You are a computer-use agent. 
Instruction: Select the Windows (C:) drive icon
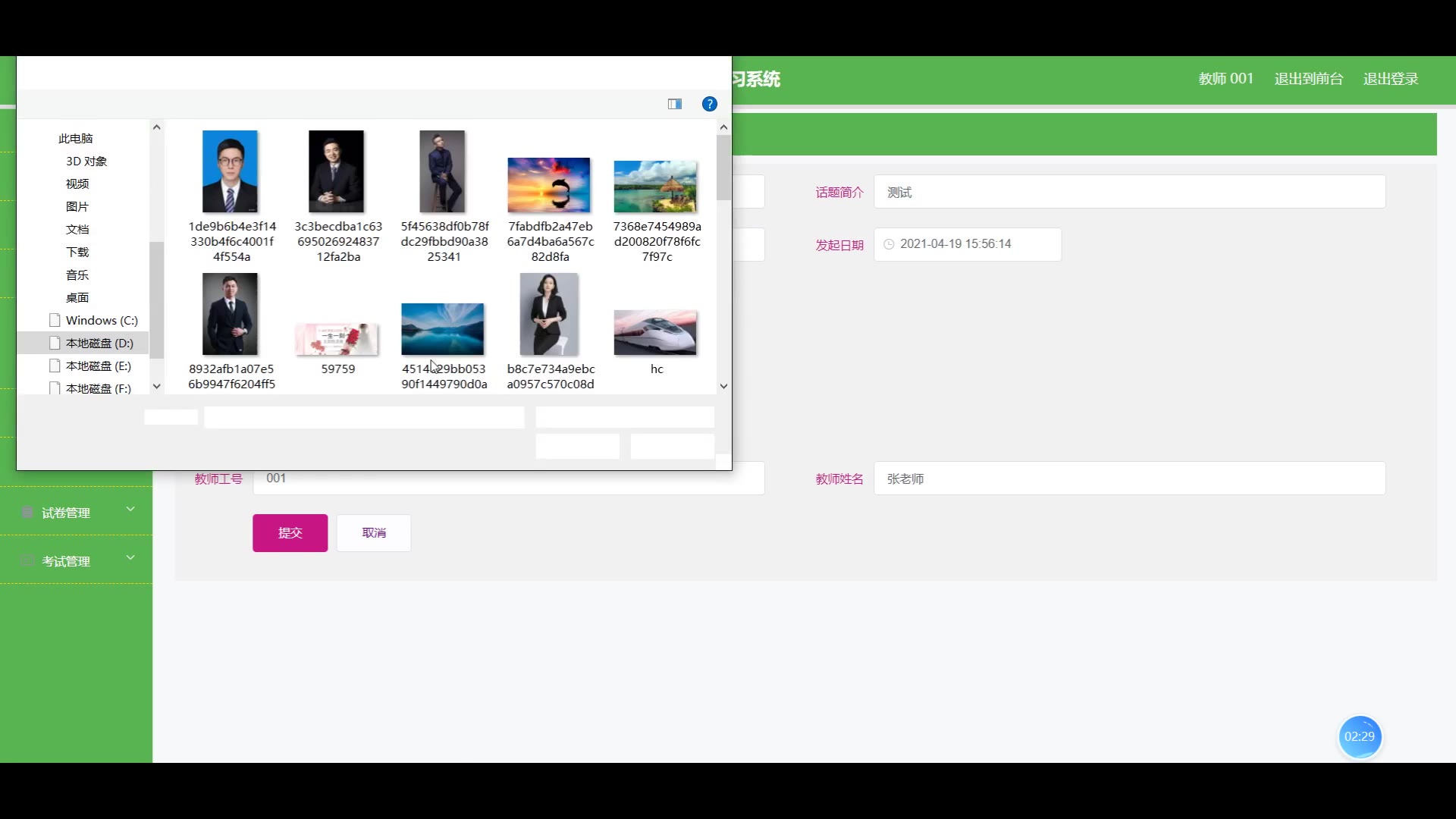click(55, 320)
